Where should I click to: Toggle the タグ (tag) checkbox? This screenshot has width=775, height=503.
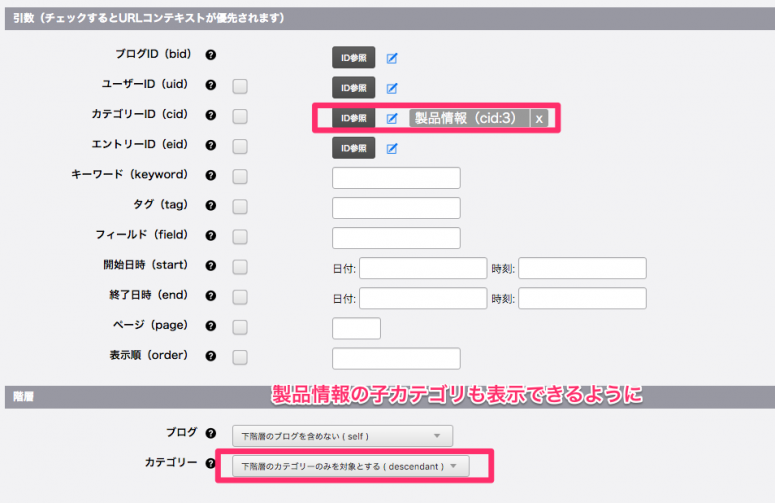tap(240, 207)
